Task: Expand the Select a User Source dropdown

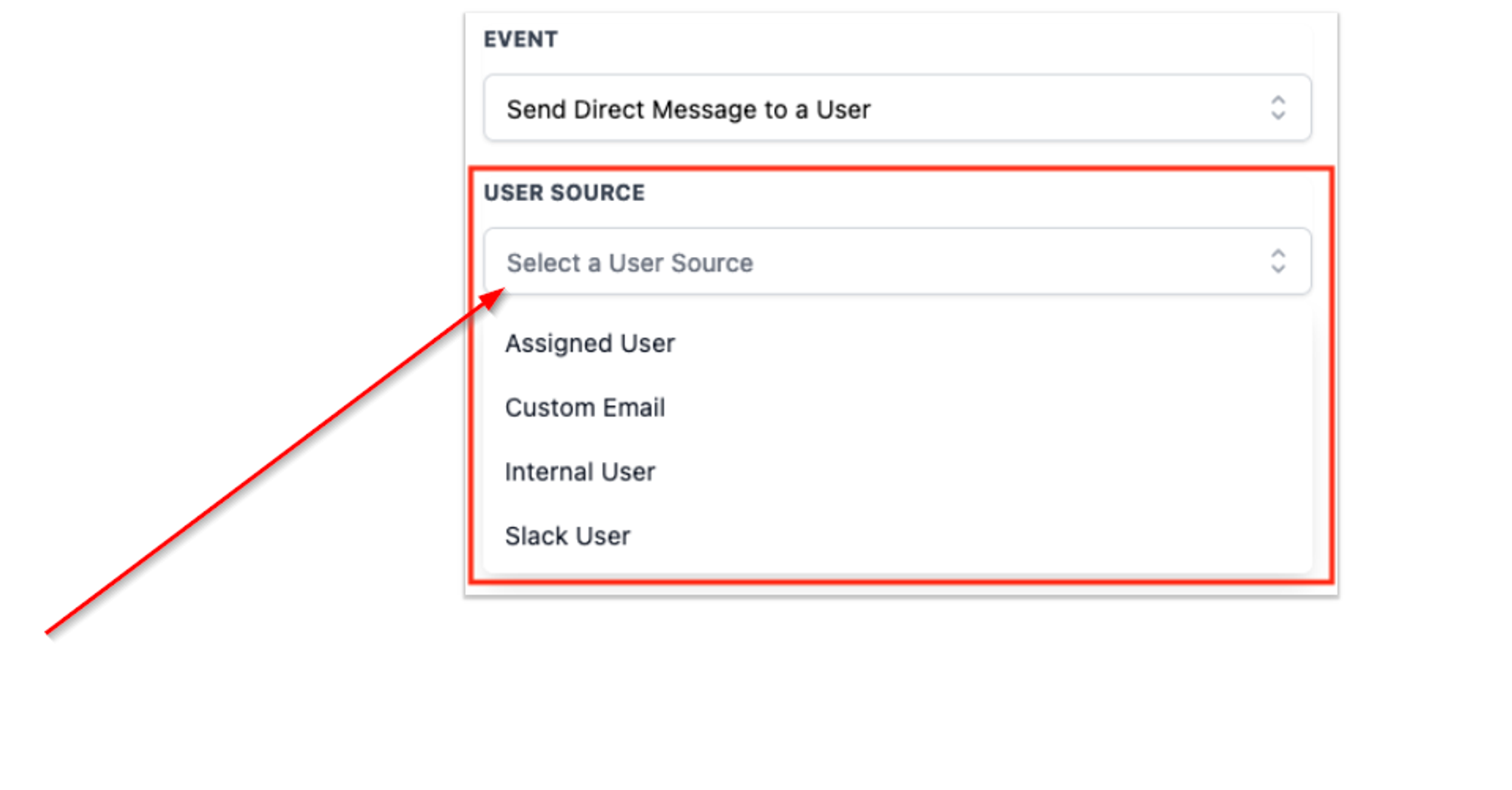Action: (x=897, y=261)
